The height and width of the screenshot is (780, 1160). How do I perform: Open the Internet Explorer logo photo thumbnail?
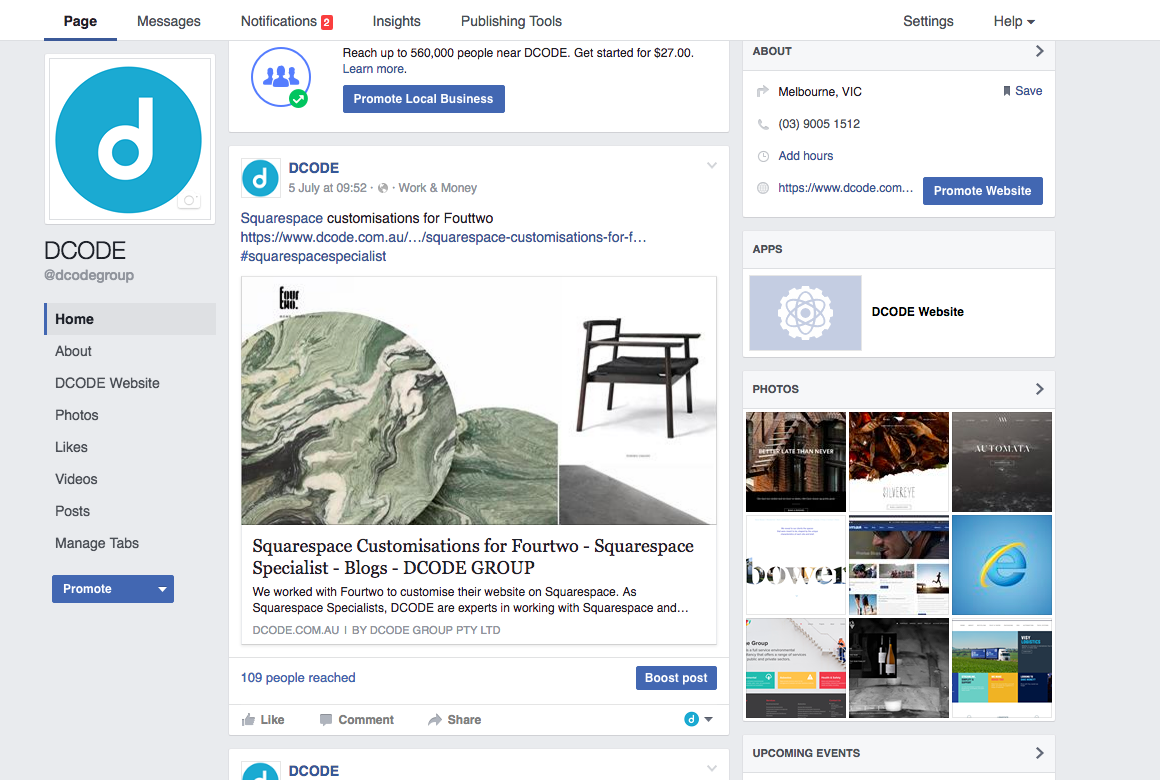tap(1002, 565)
